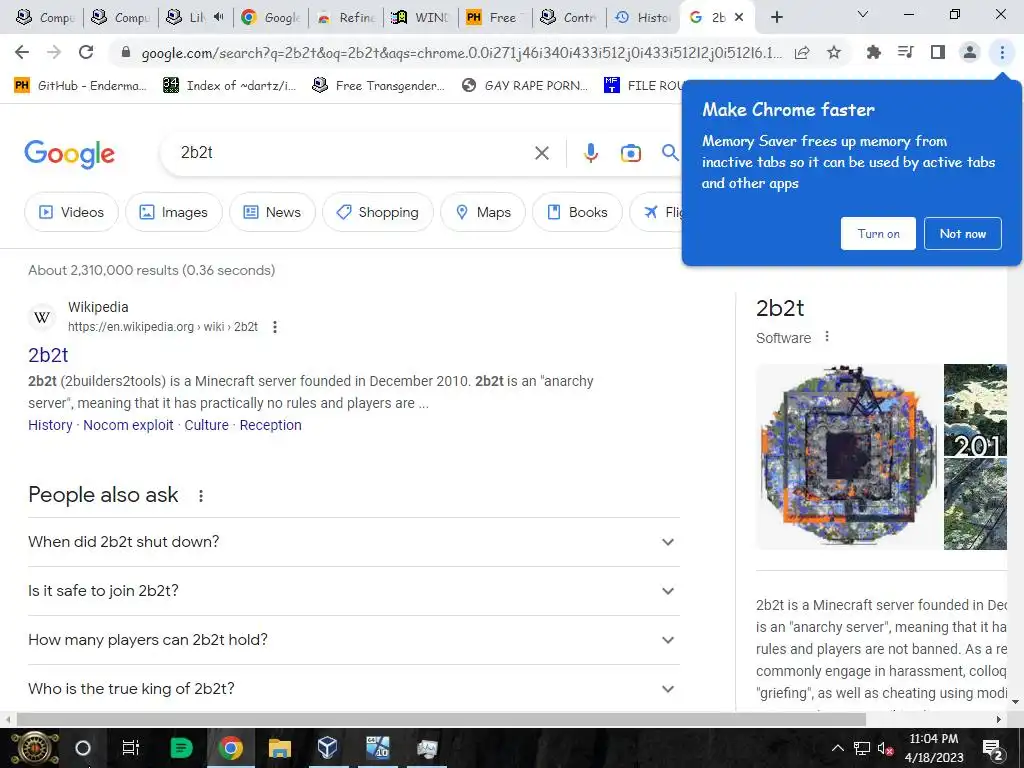Reload the current page
This screenshot has width=1024, height=768.
click(x=86, y=52)
